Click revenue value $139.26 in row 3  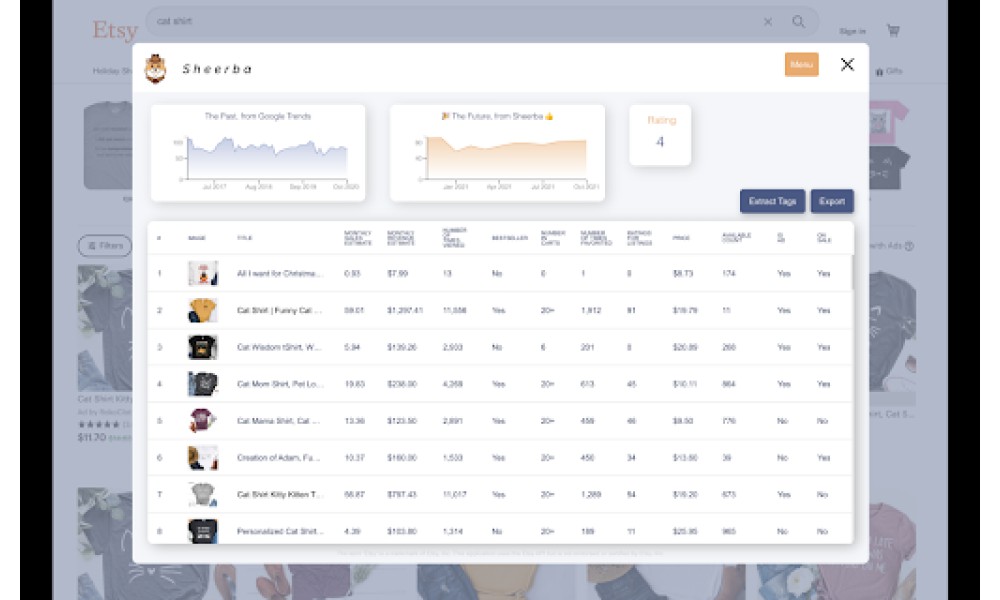pyautogui.click(x=402, y=348)
